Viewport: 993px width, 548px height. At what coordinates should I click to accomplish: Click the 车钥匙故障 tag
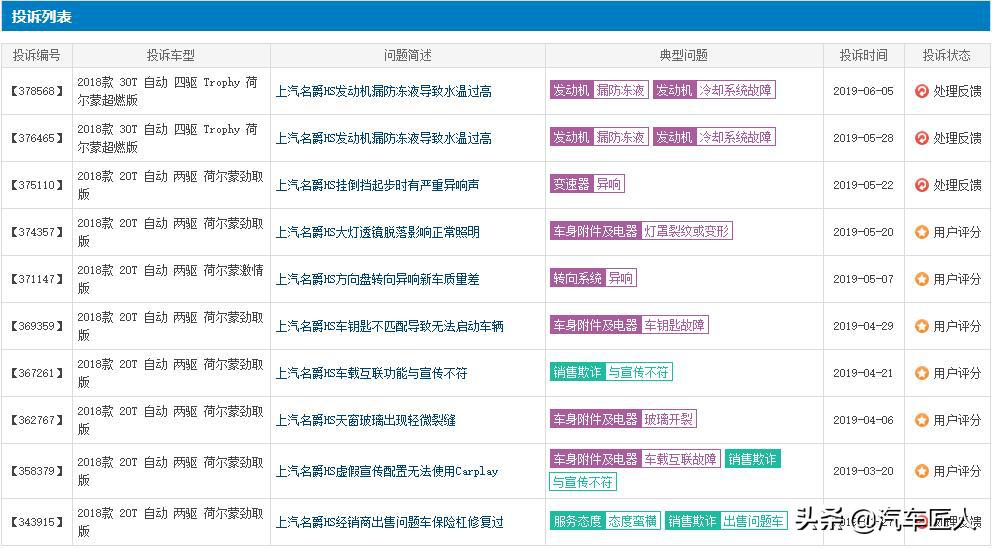674,326
